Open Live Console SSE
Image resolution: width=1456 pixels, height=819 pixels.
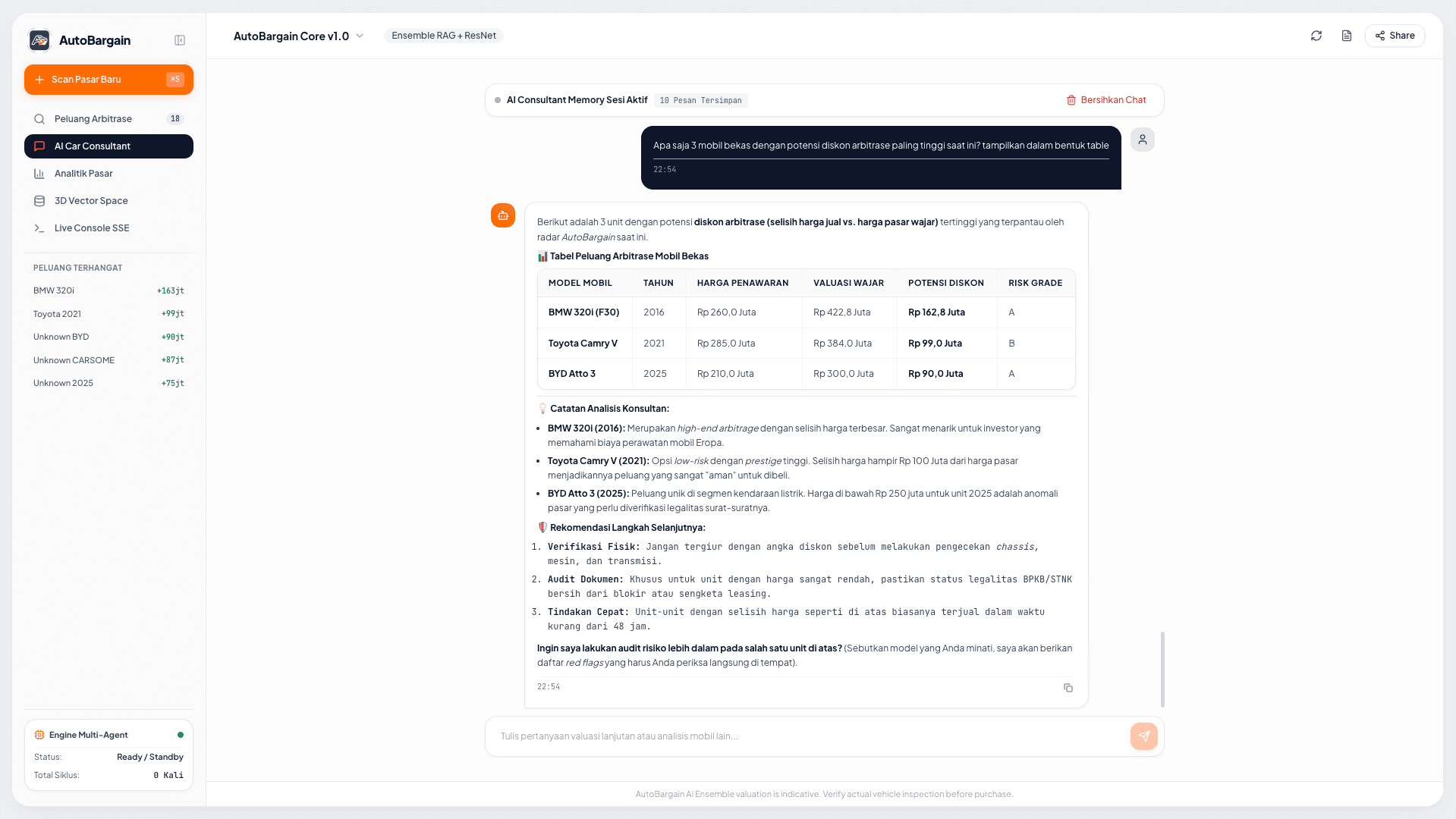pos(108,228)
